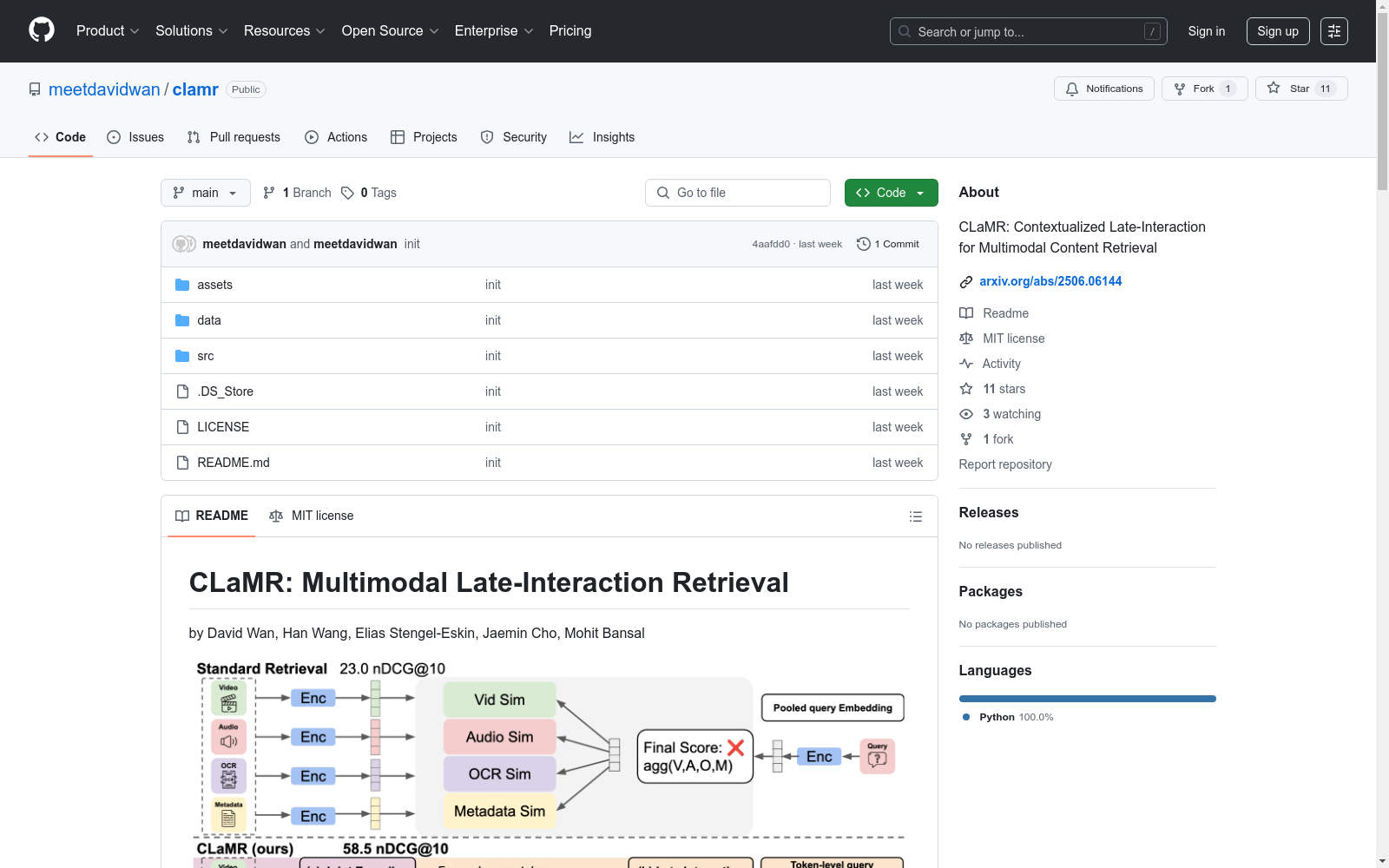Screen dimensions: 1389x868
Task: Open the GitHub homepage logo
Action: point(42,30)
